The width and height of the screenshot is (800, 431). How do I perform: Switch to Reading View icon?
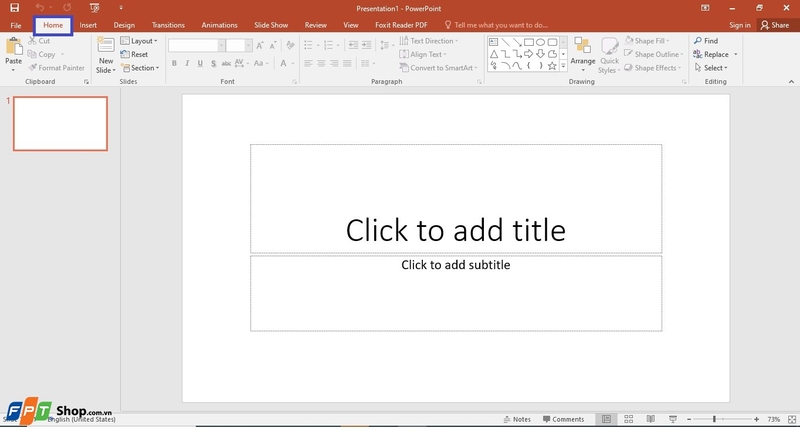point(651,419)
